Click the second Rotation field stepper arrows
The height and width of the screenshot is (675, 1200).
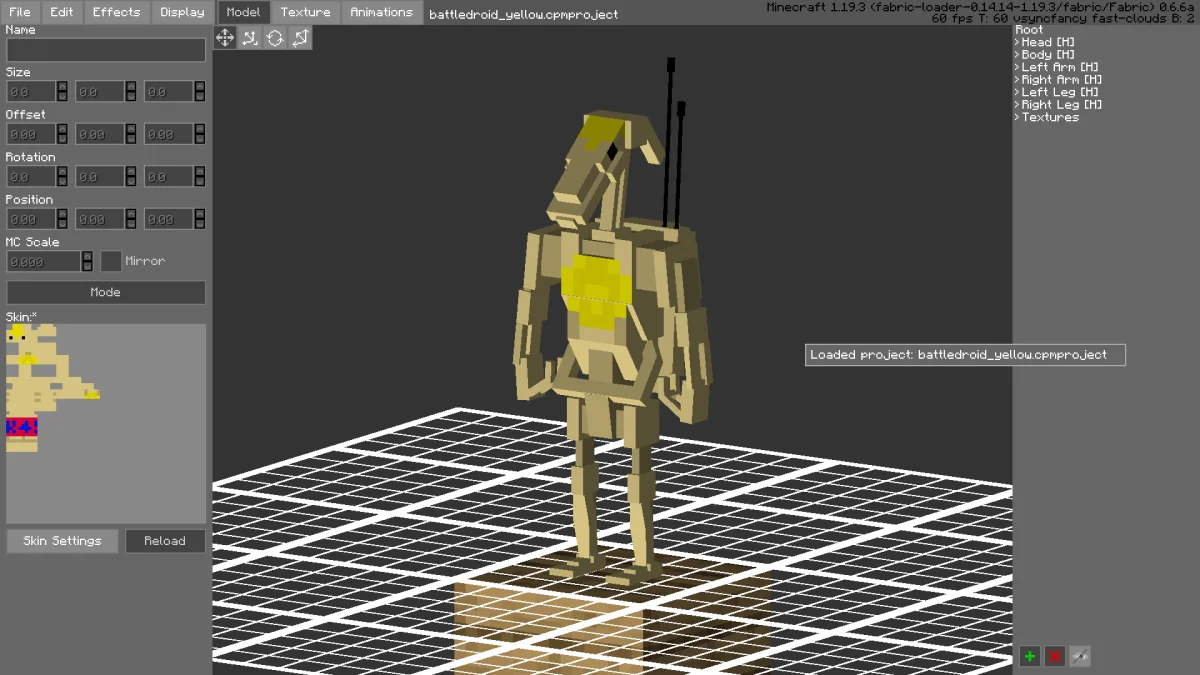(131, 177)
